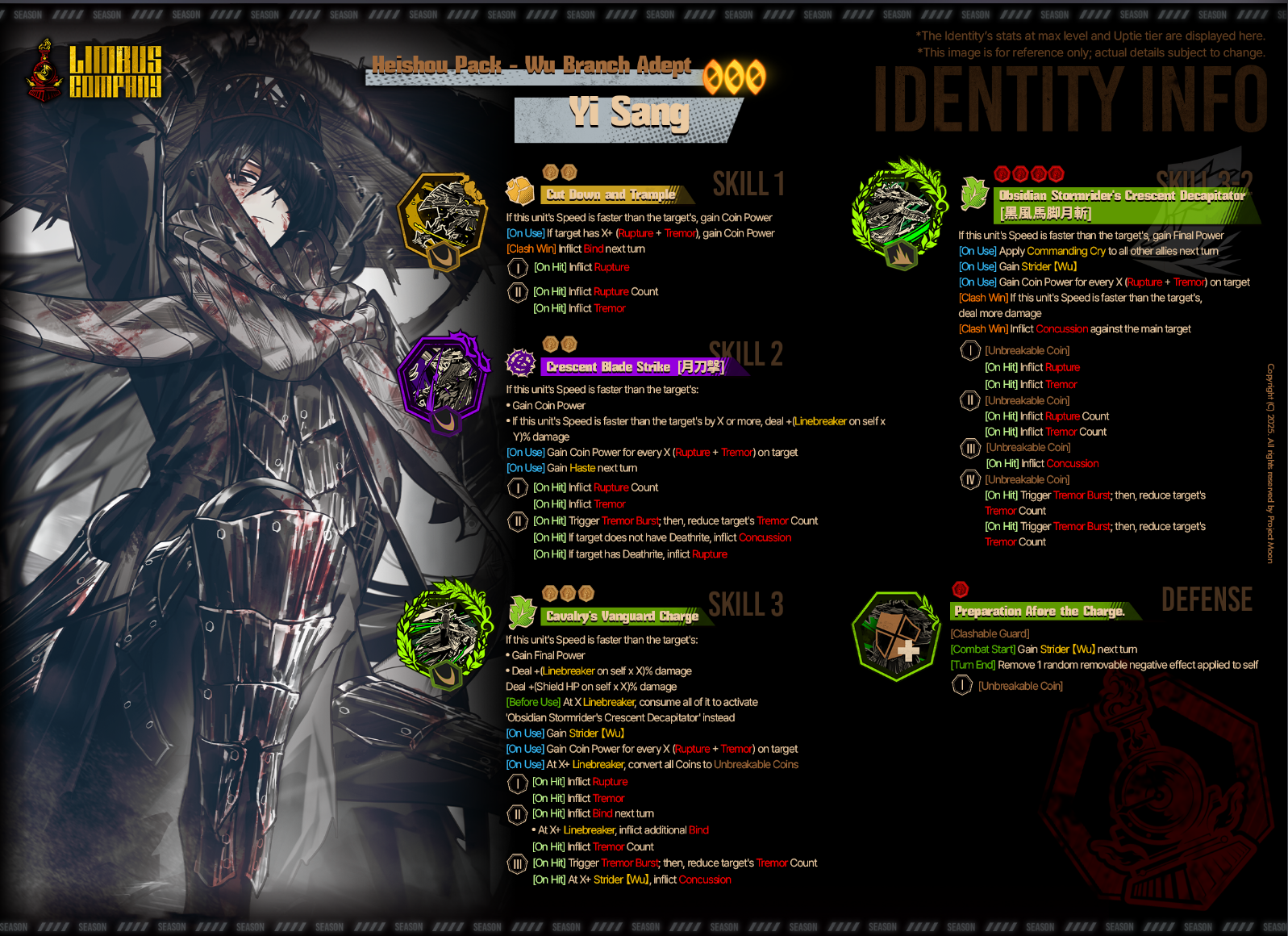1288x936 pixels.
Task: Click 'At X+ Strider [Wu], inflict Concussion' line
Action: (x=631, y=880)
